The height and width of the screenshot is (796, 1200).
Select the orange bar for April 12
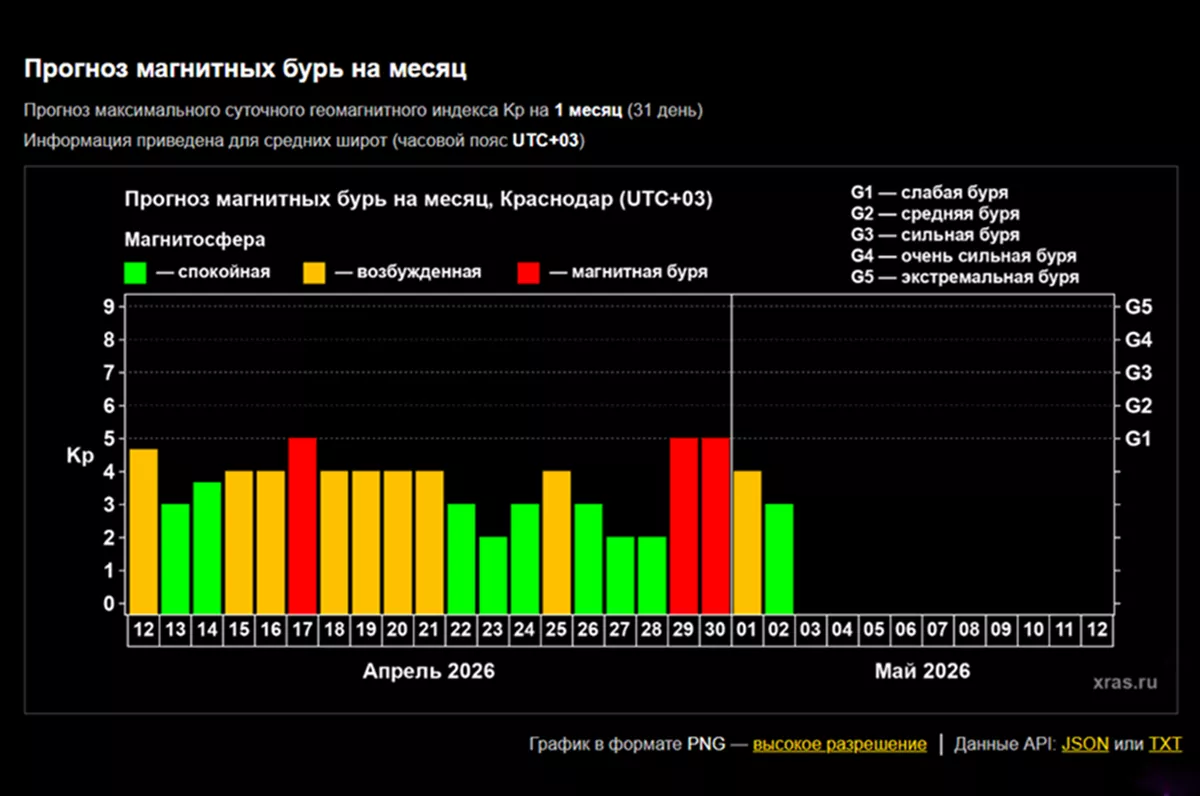pyautogui.click(x=144, y=530)
